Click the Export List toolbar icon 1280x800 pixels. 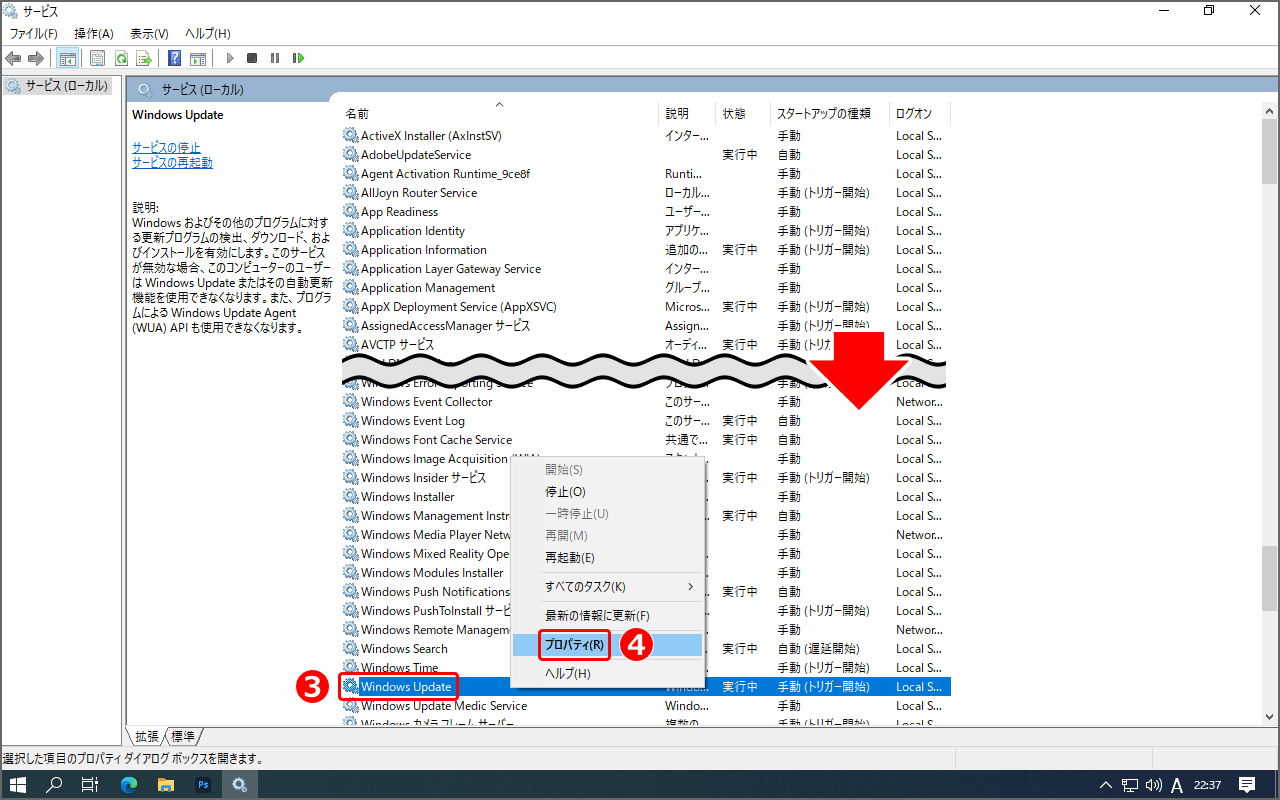144,58
